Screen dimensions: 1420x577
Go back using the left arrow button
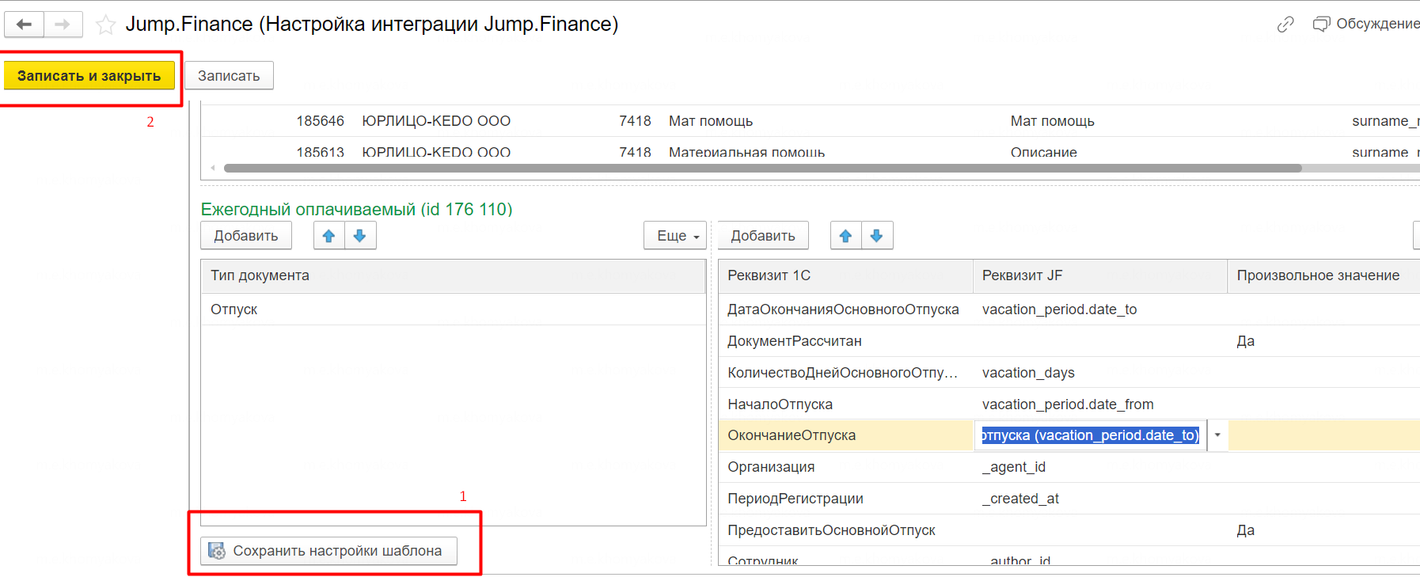coord(24,25)
